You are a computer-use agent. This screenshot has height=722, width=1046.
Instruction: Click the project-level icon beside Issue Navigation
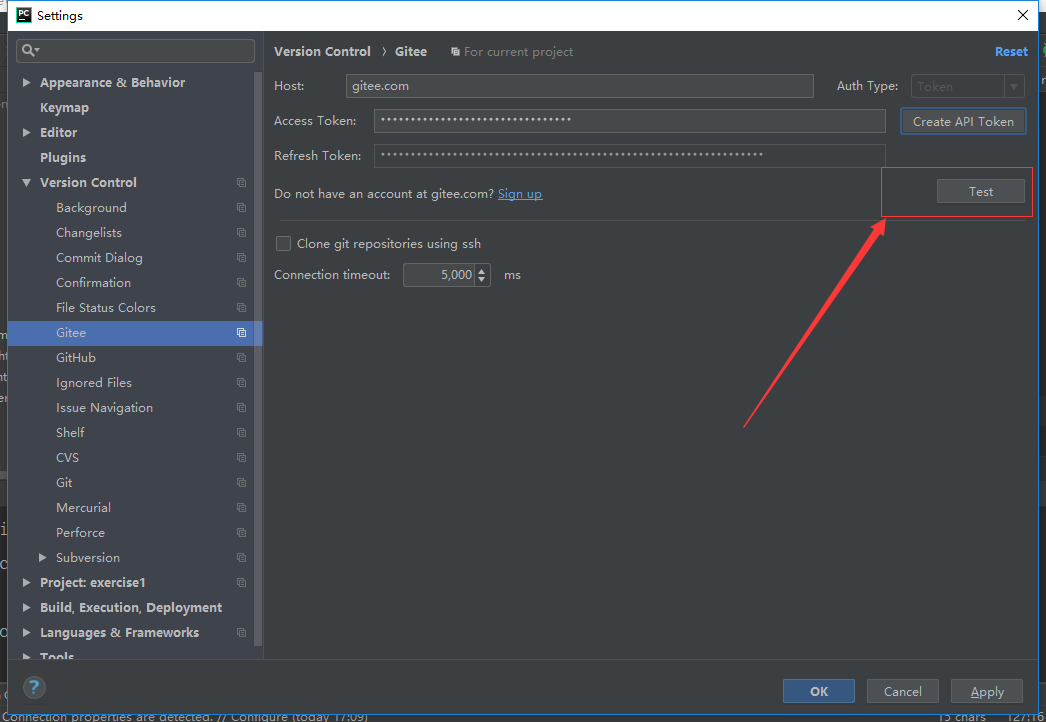[241, 408]
